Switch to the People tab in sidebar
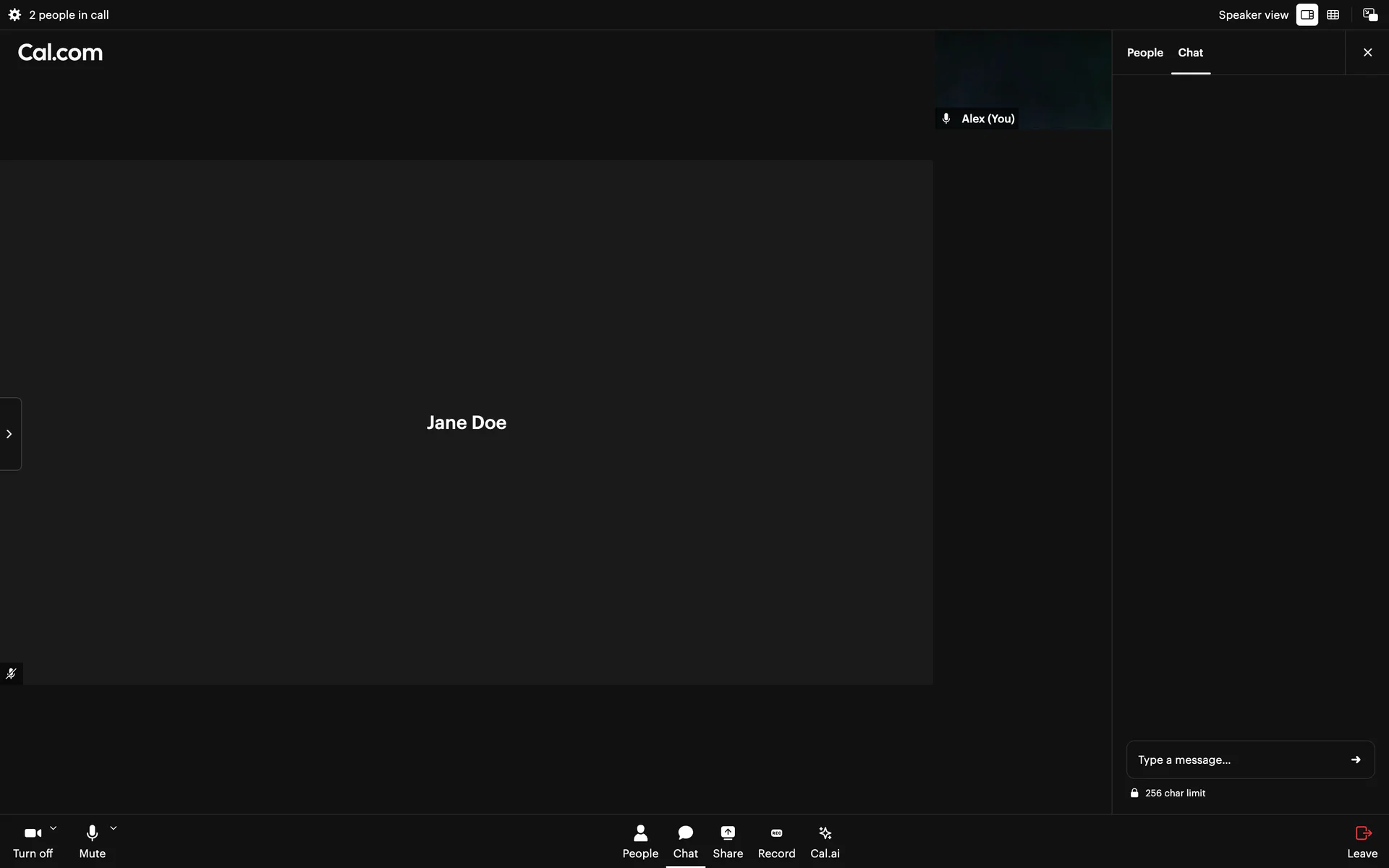 [1144, 53]
